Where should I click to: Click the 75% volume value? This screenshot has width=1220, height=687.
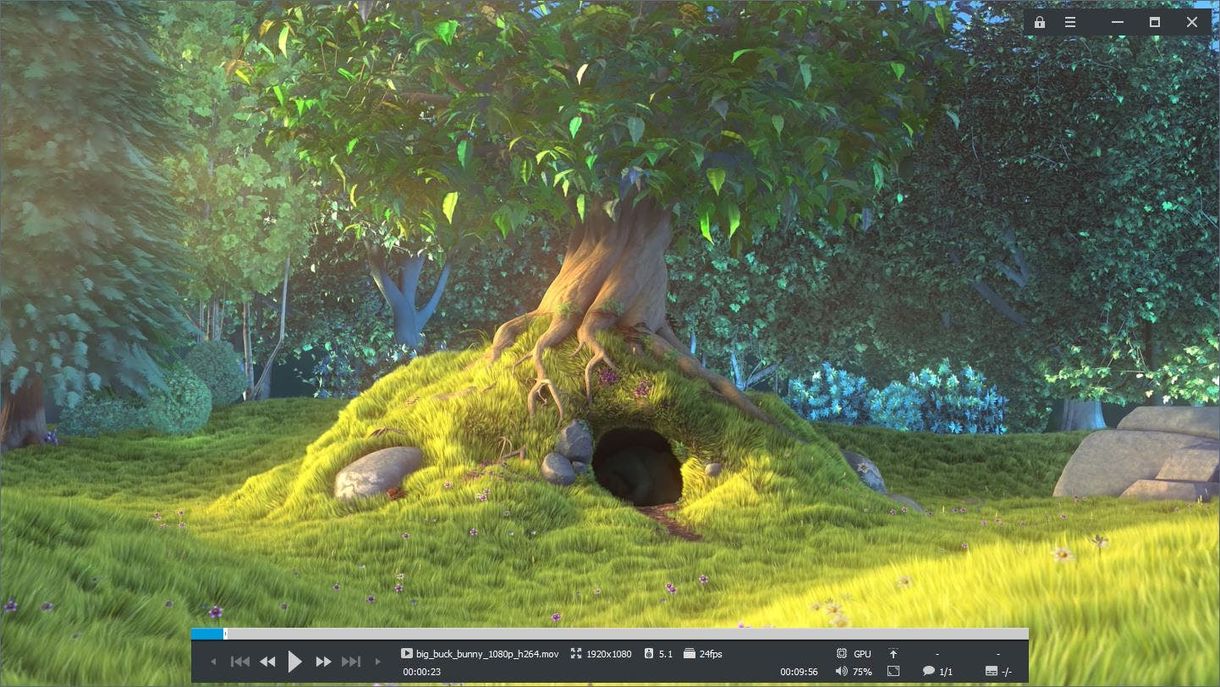click(862, 672)
